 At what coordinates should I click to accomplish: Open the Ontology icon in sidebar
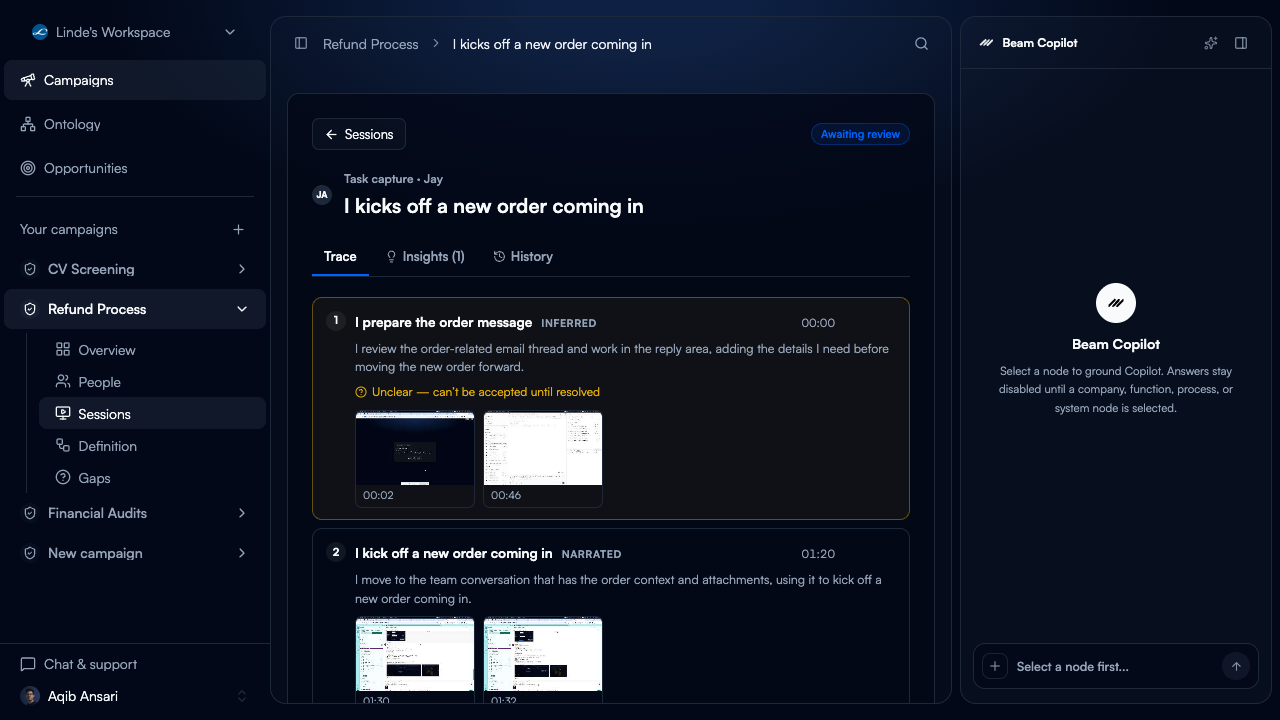(28, 124)
